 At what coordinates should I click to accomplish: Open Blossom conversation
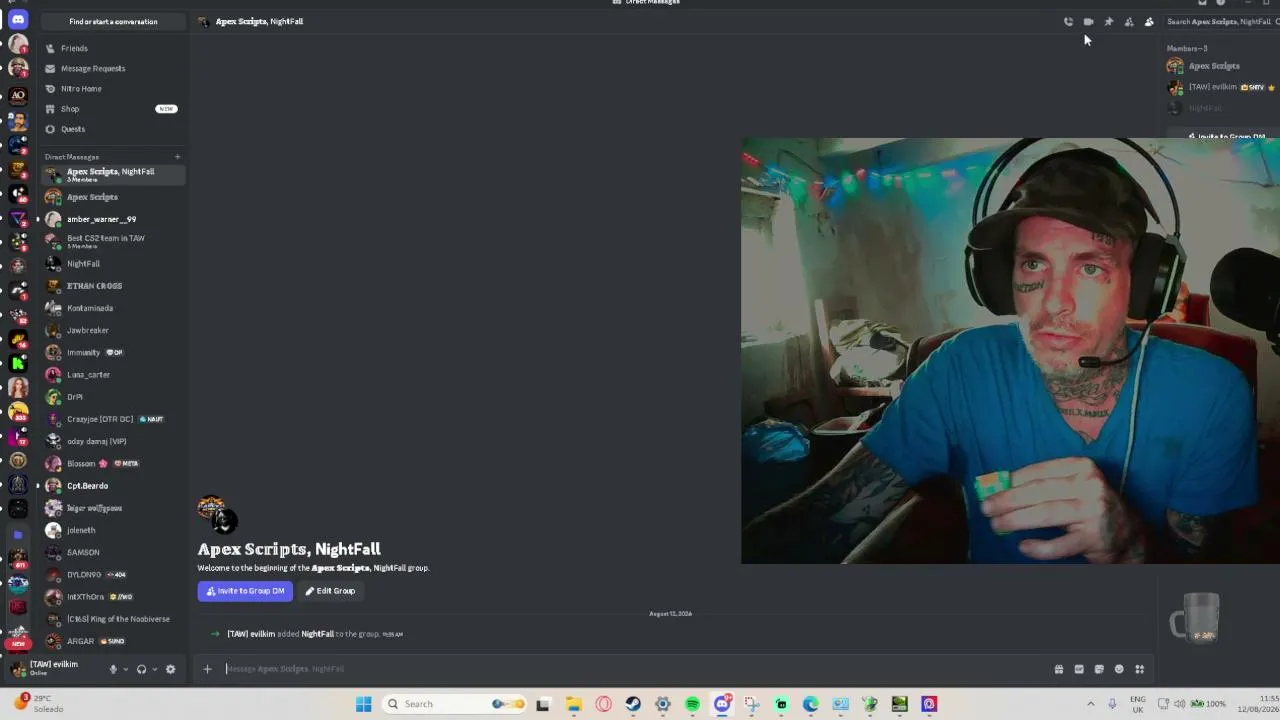(x=113, y=463)
